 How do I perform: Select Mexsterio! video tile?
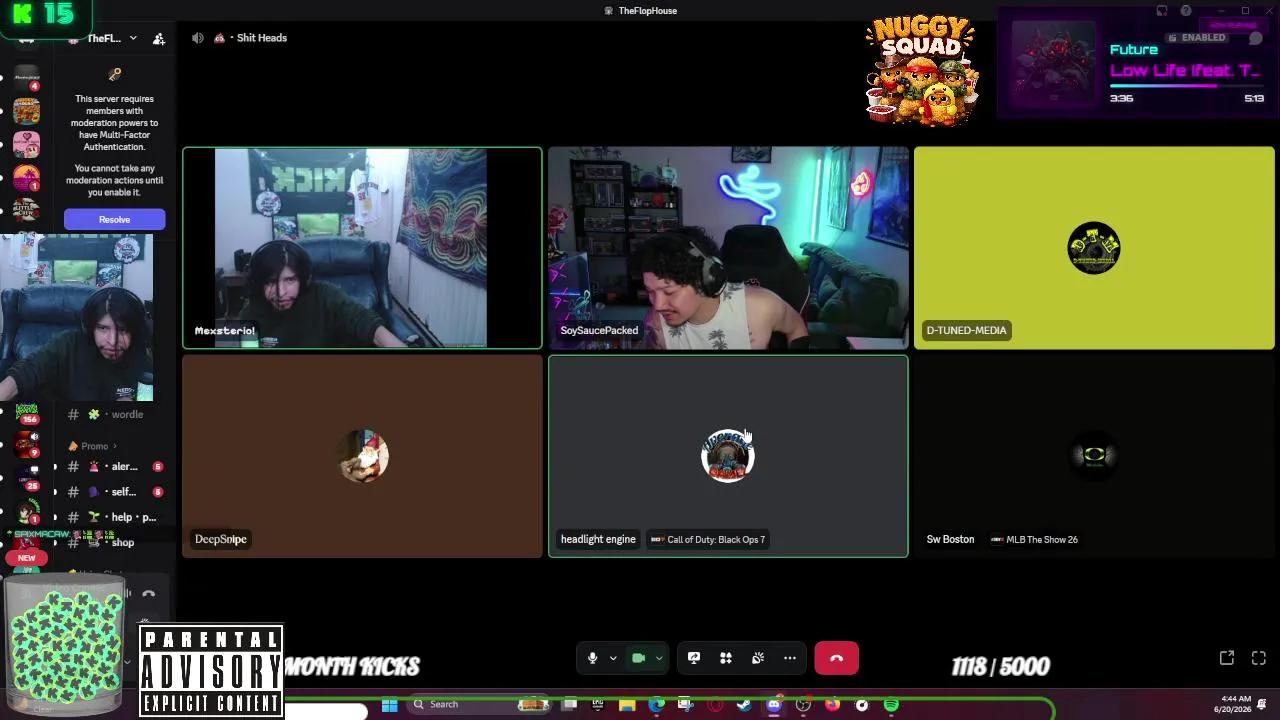pos(362,248)
